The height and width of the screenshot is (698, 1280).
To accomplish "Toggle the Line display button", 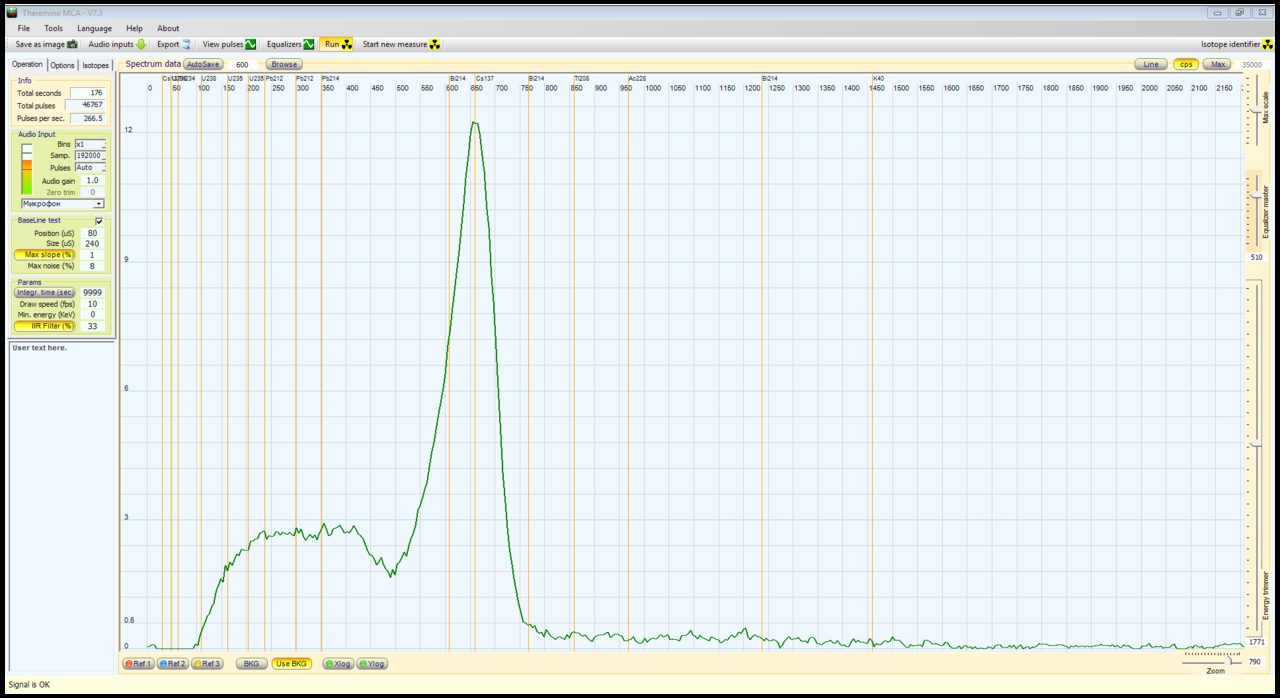I will point(1151,64).
